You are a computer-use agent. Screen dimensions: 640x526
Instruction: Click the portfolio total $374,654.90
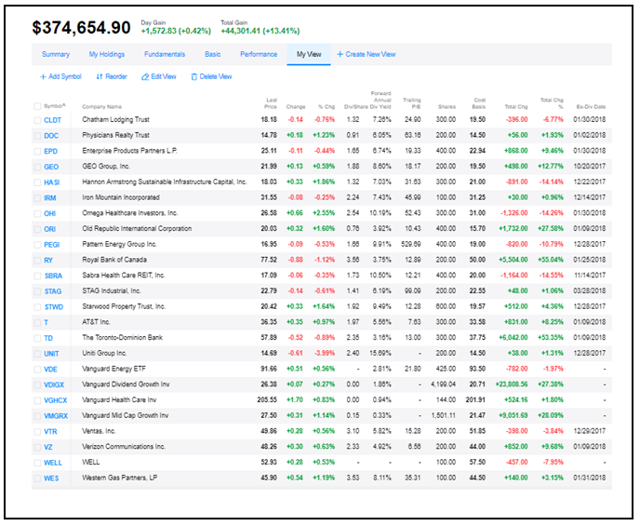(x=81, y=28)
